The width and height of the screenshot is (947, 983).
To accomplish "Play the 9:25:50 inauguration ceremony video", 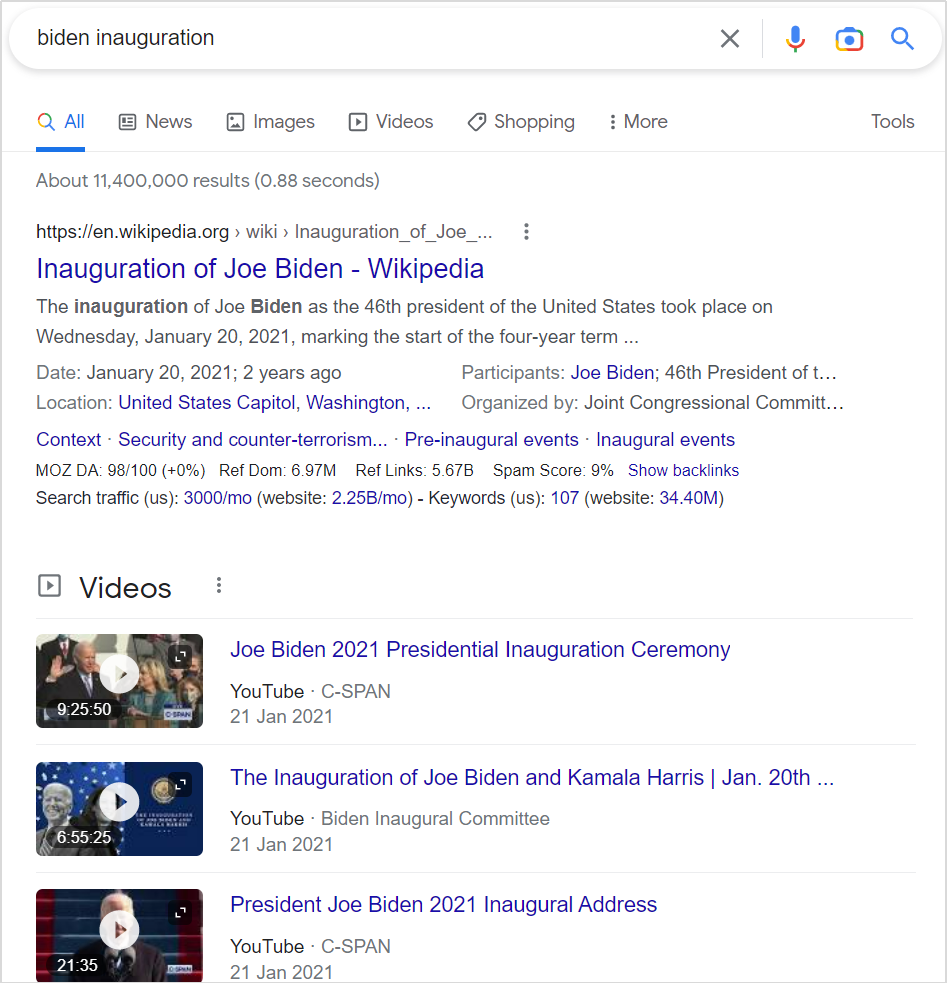I will pyautogui.click(x=119, y=674).
